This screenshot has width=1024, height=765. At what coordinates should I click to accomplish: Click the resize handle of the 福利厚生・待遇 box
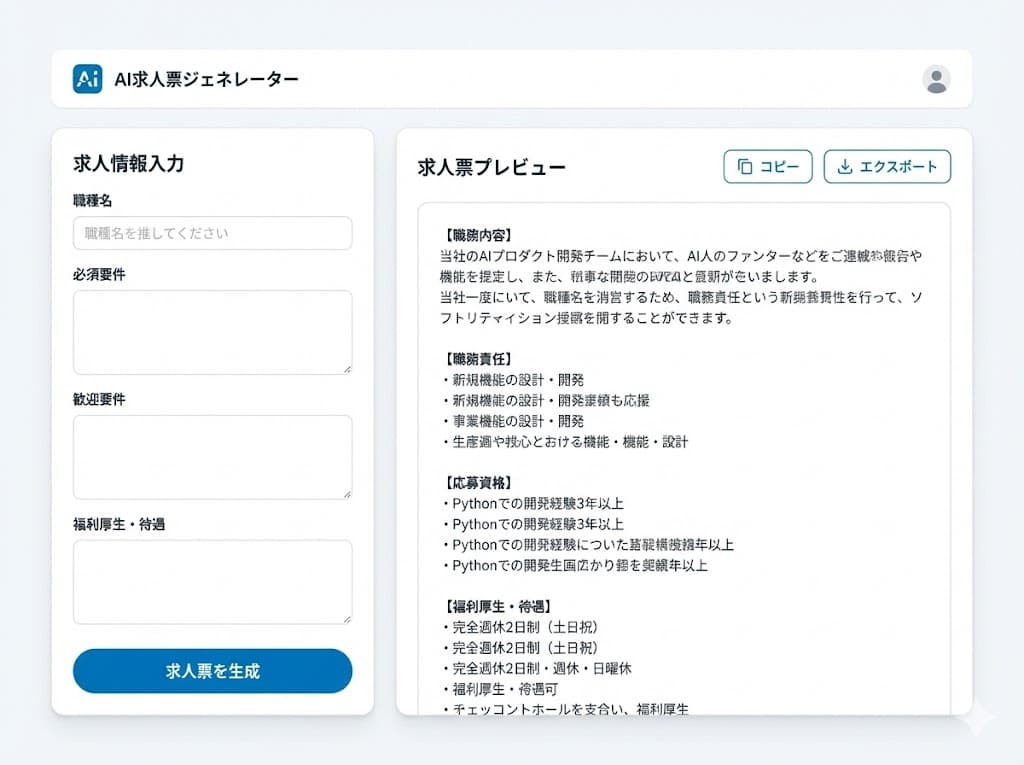click(x=346, y=620)
